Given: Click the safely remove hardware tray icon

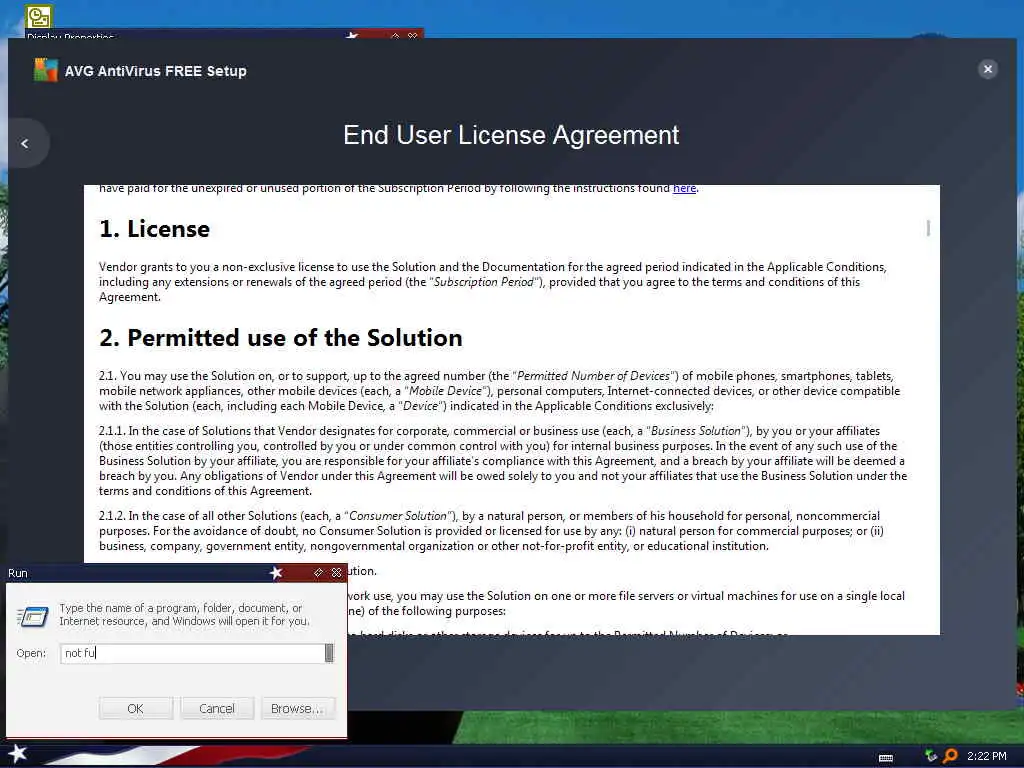Looking at the screenshot, I should 931,756.
